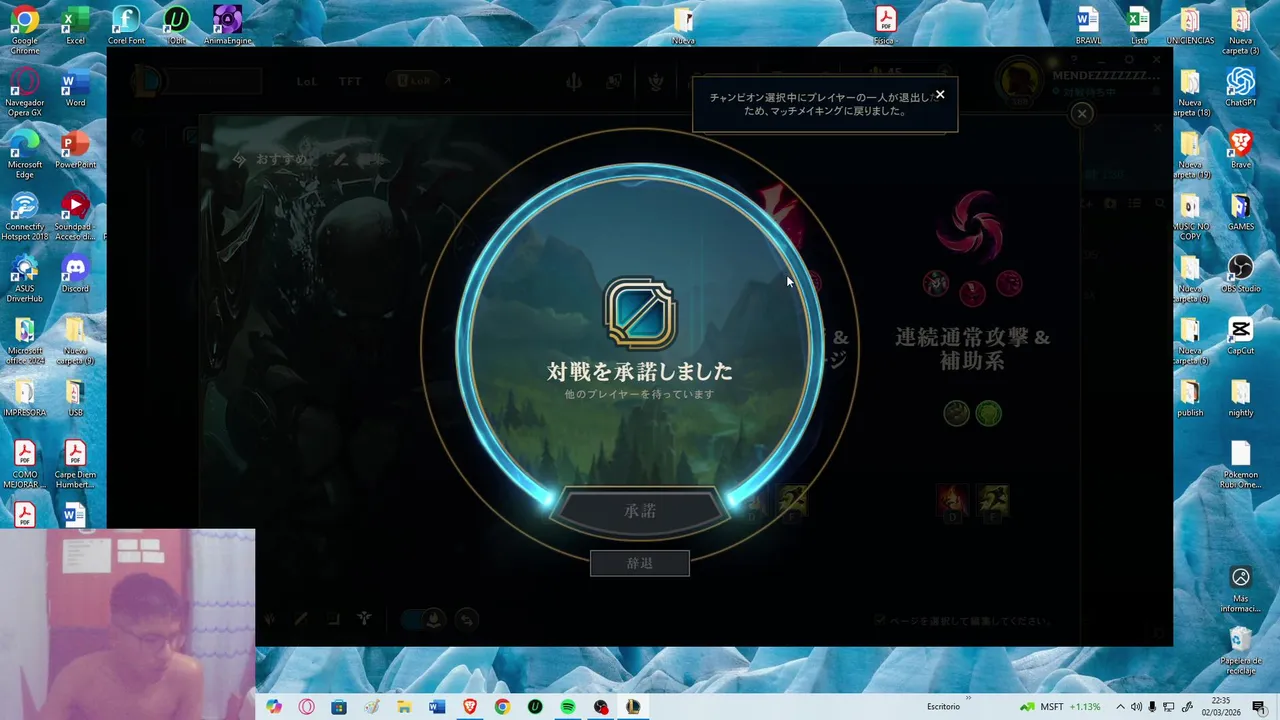1280x720 pixels.
Task: Show hidden system tray icons
Action: pyautogui.click(x=1120, y=707)
